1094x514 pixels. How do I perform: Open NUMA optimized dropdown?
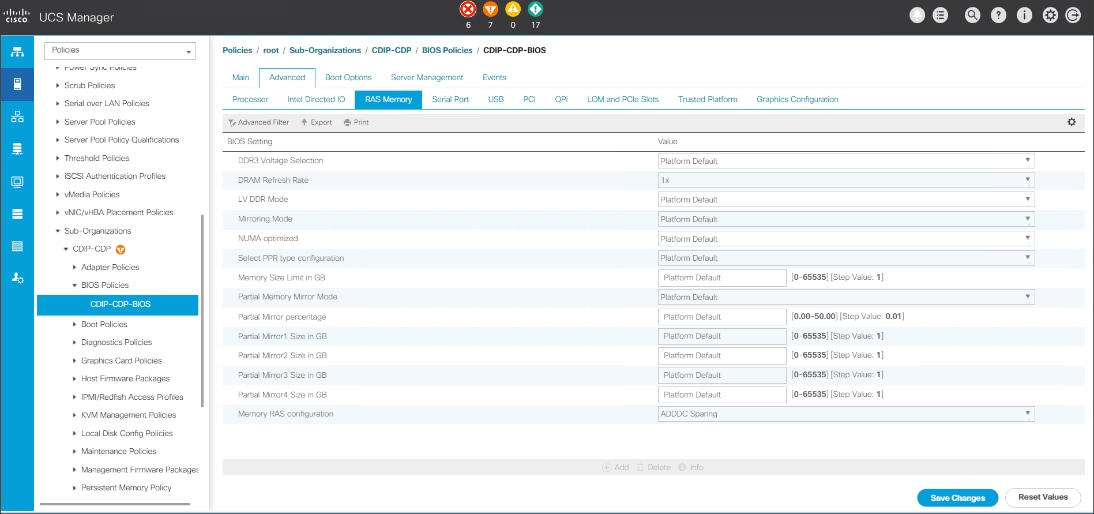(846, 239)
